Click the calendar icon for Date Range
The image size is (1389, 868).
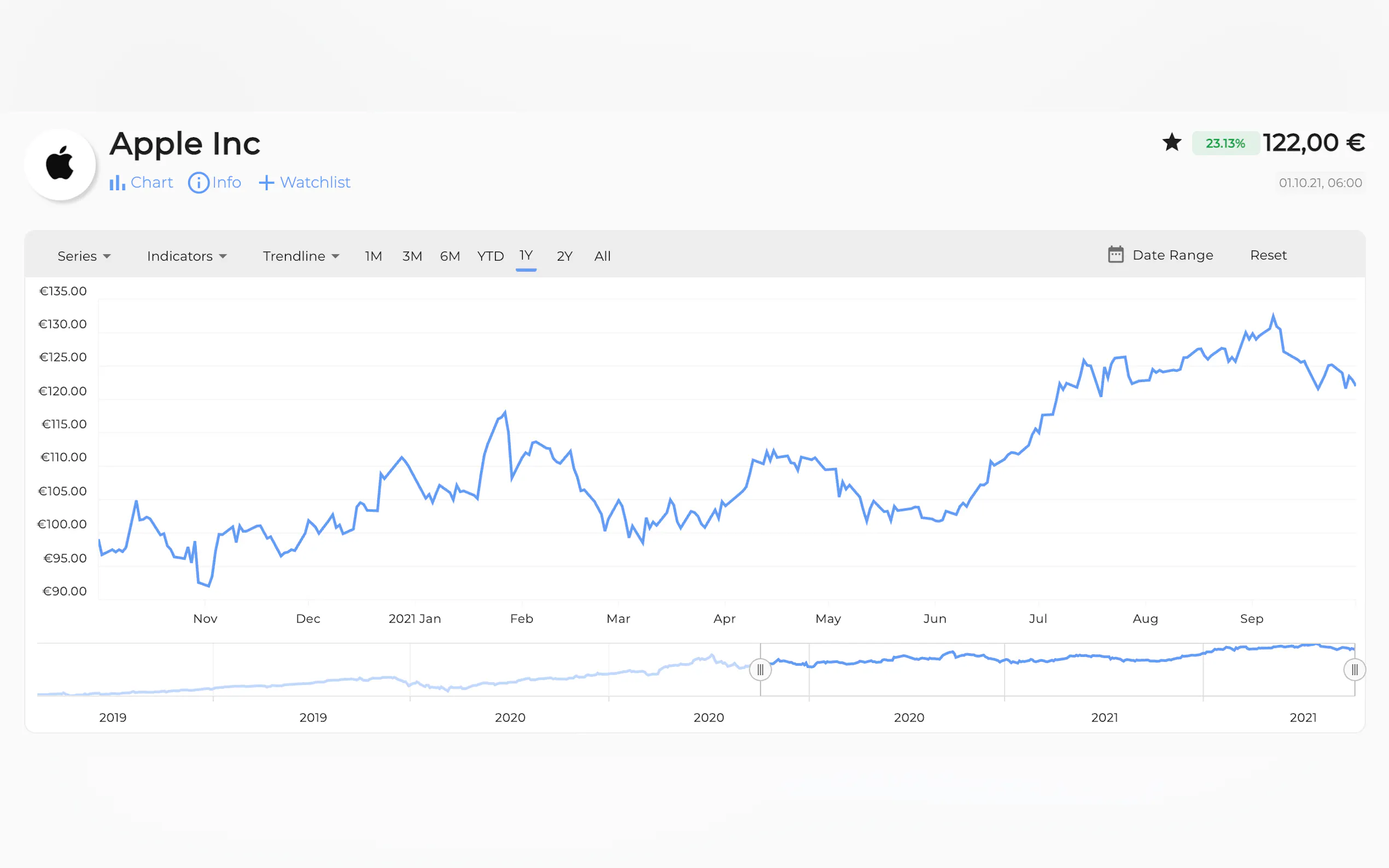[1115, 255]
